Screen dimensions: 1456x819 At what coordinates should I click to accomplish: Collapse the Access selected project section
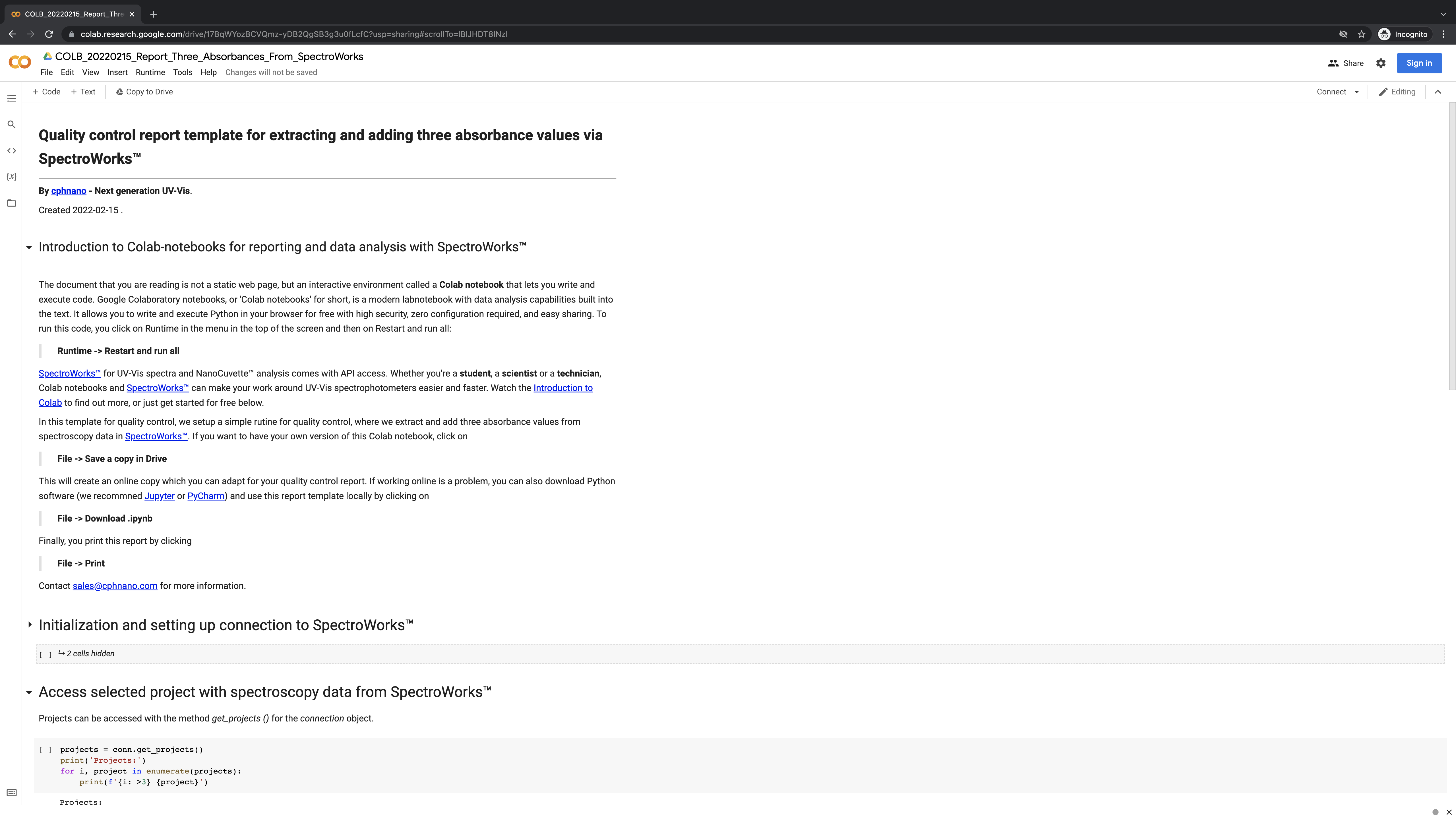(29, 692)
